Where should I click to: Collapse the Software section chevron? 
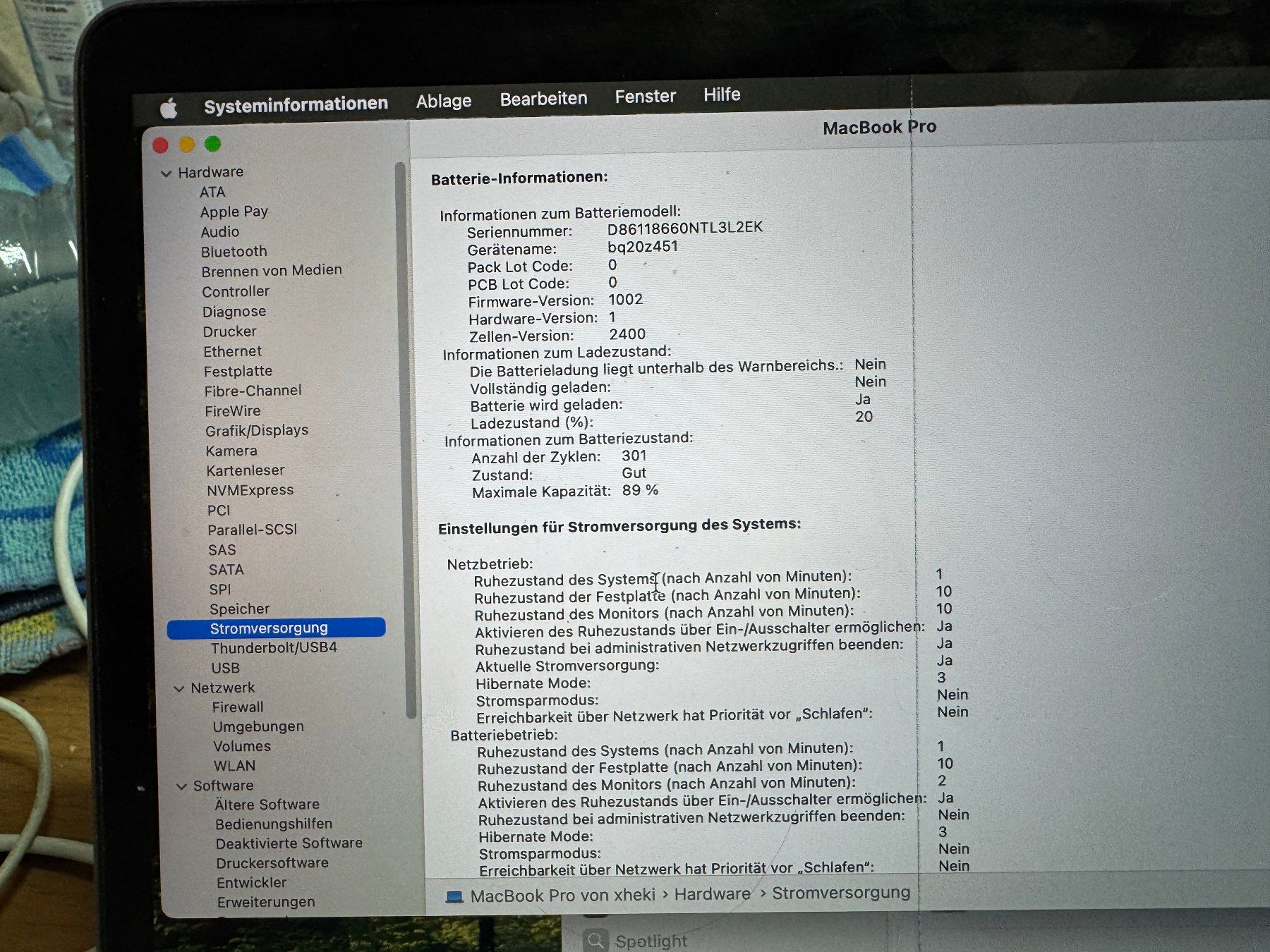(x=181, y=786)
